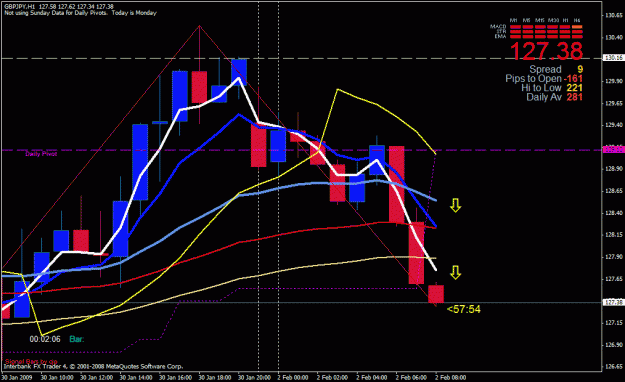Click the EMA row label in signal bars
Screen dimensions: 625x382
[500, 36]
